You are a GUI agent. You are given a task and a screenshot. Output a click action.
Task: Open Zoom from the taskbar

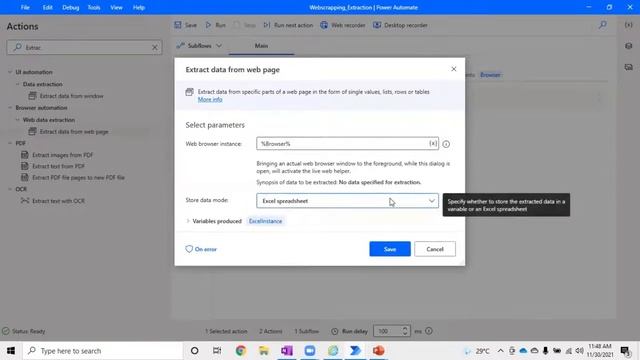tap(310, 351)
